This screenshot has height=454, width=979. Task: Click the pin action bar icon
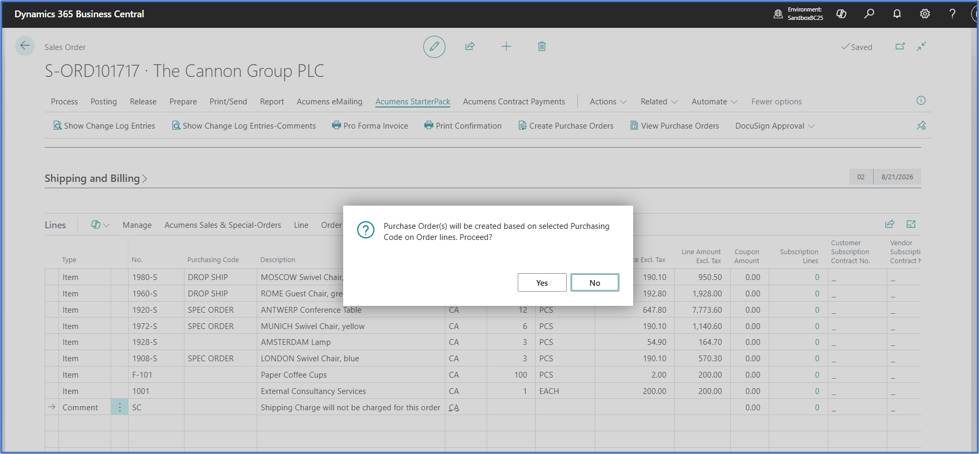[x=921, y=126]
